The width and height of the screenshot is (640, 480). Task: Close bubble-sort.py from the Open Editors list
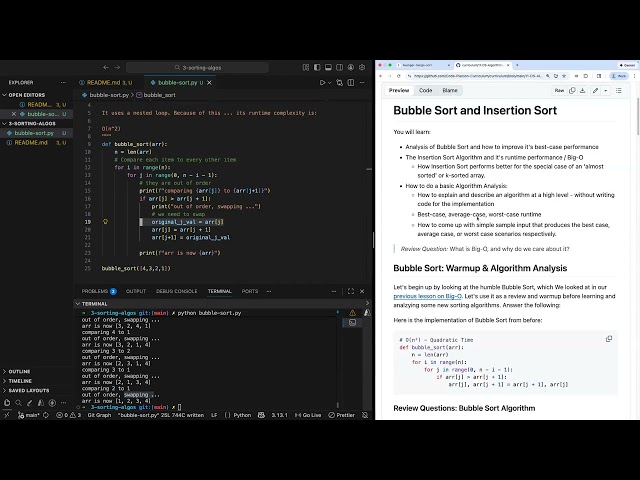click(x=13, y=114)
